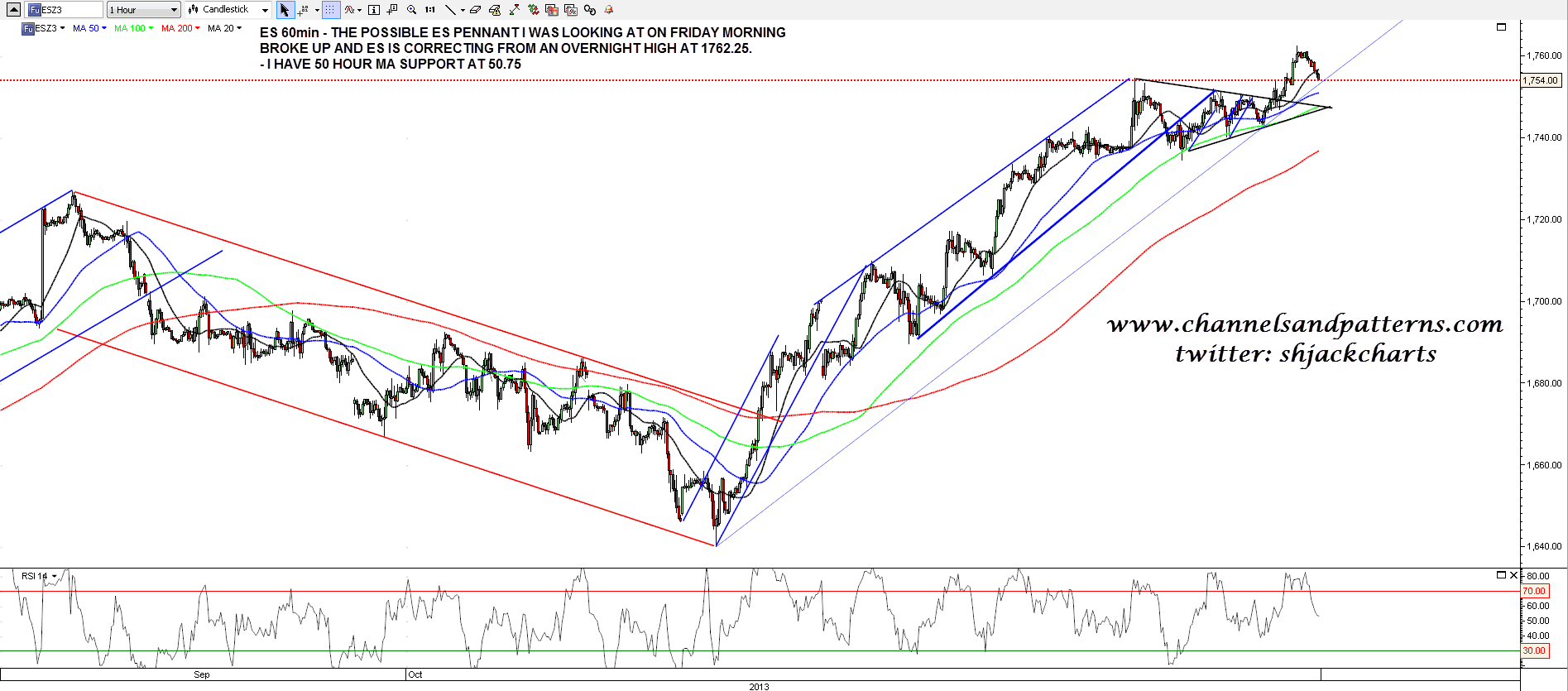The image size is (1568, 691).
Task: Reset zoom with the 1:1 icon
Action: (430, 10)
